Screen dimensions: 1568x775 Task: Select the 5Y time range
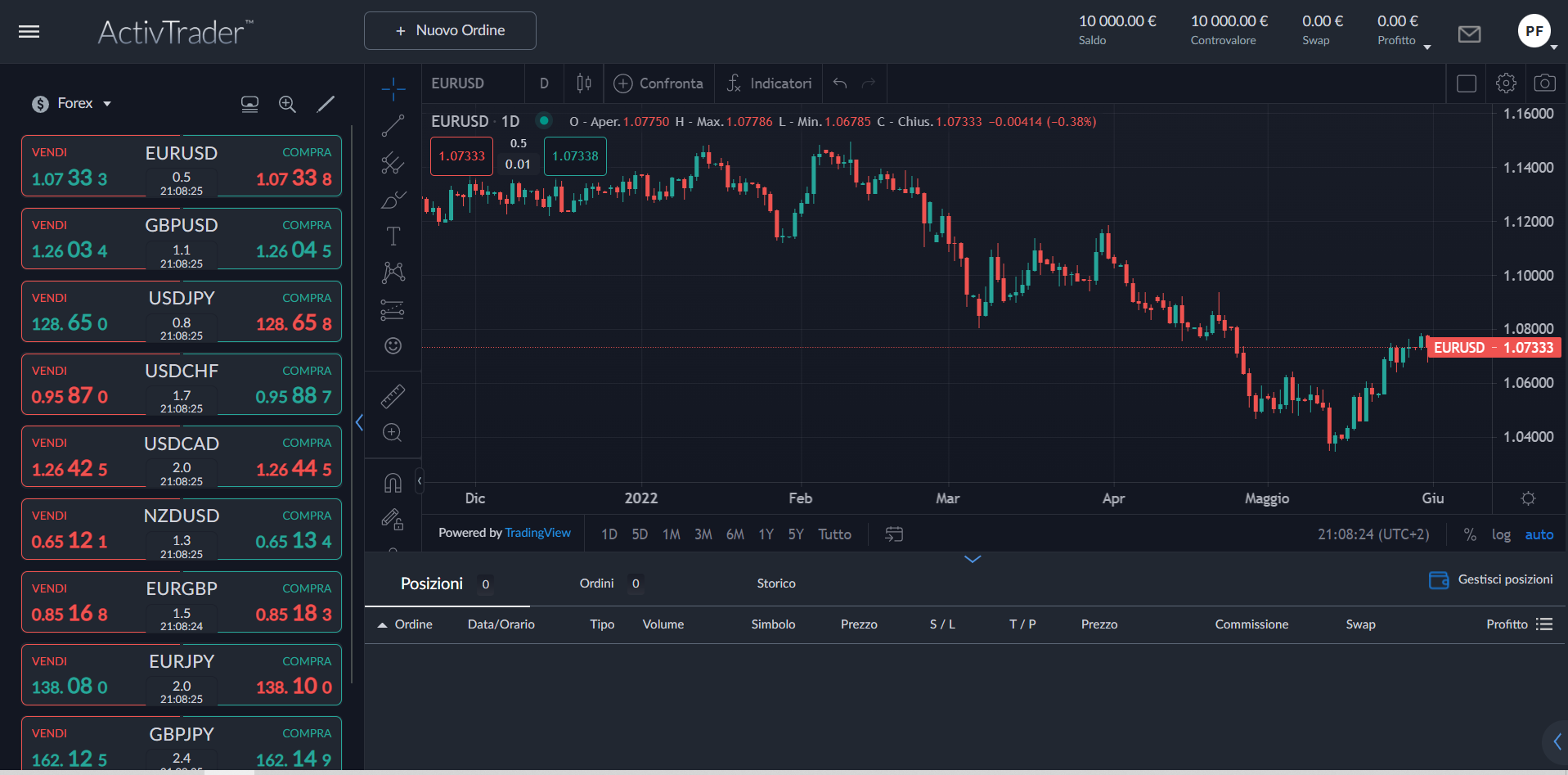(796, 534)
